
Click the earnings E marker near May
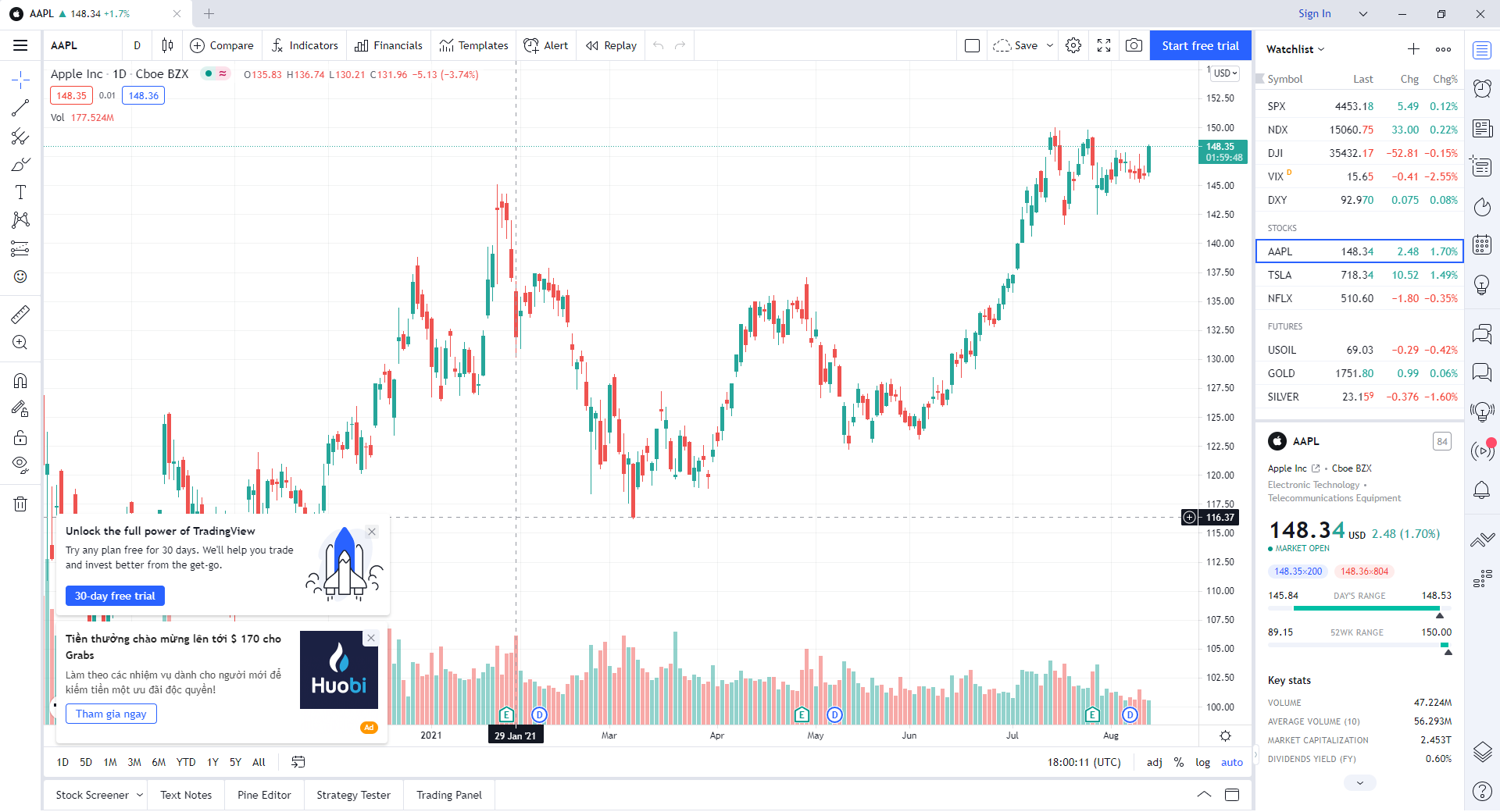point(802,714)
